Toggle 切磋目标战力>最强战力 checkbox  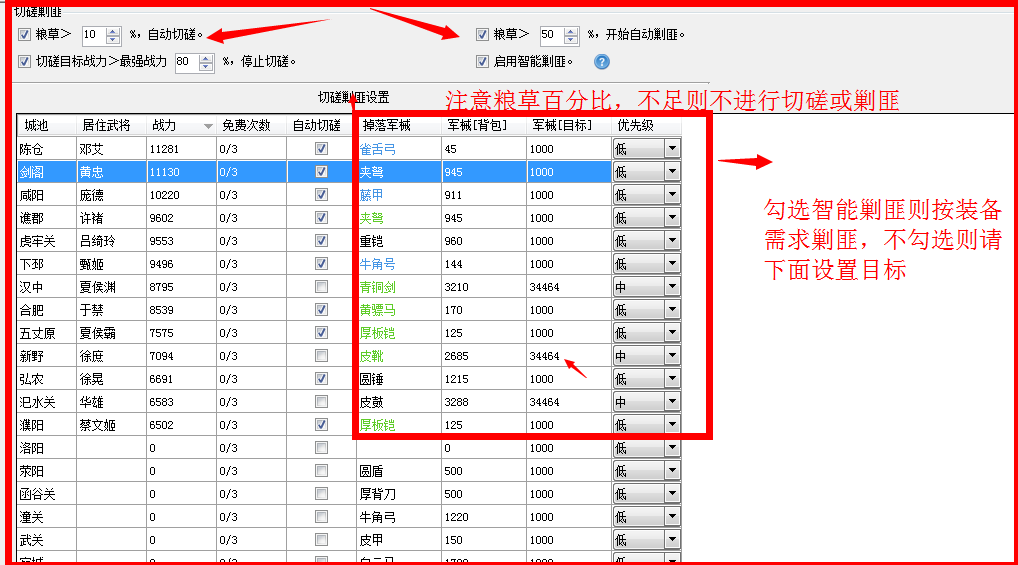point(25,62)
